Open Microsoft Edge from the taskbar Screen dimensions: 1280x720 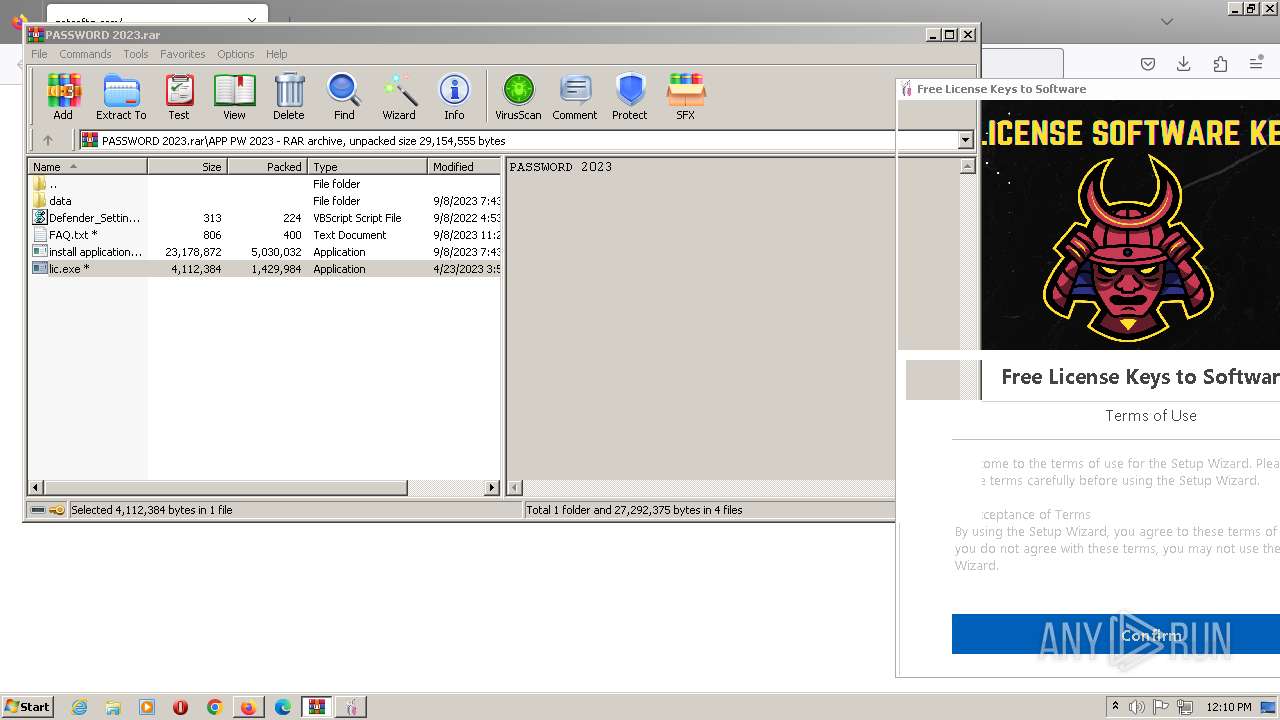pyautogui.click(x=283, y=707)
